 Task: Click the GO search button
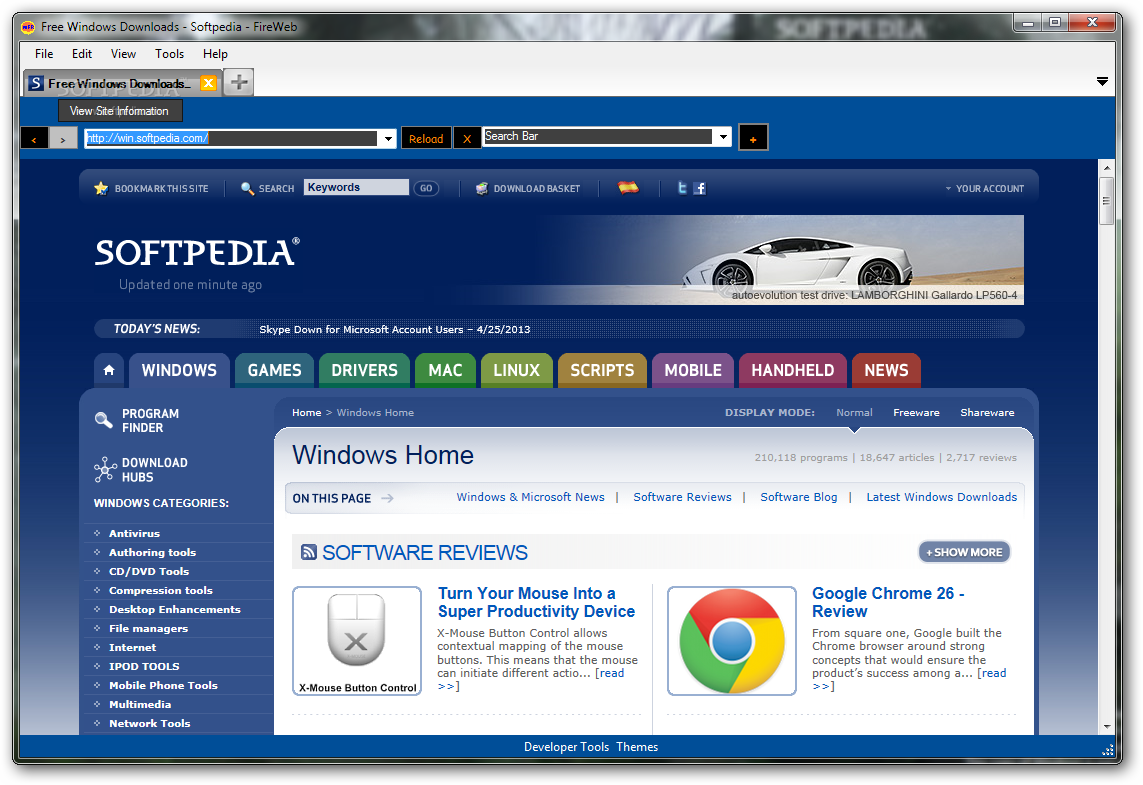(426, 188)
